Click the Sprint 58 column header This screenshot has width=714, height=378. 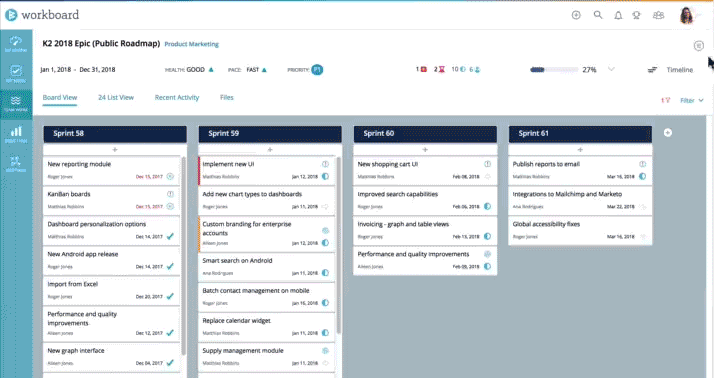(x=115, y=134)
